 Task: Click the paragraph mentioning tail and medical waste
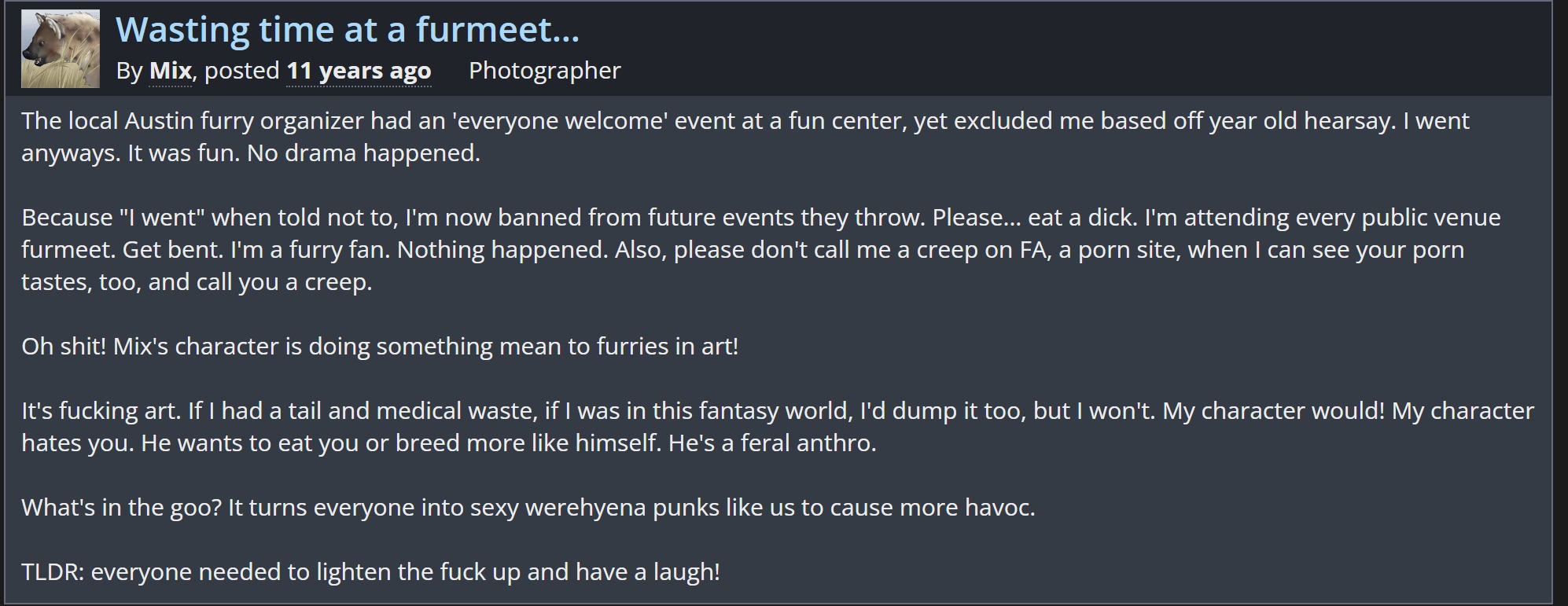click(778, 426)
